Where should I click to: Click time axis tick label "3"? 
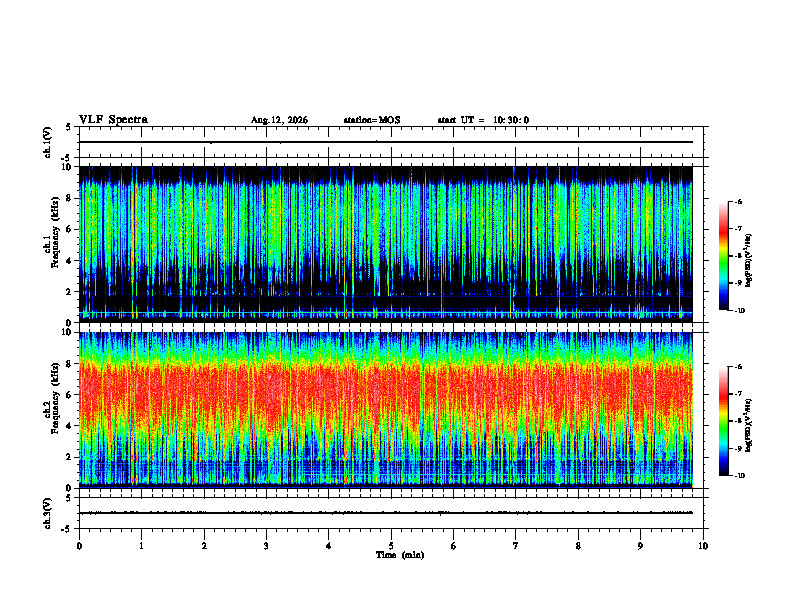[x=266, y=546]
